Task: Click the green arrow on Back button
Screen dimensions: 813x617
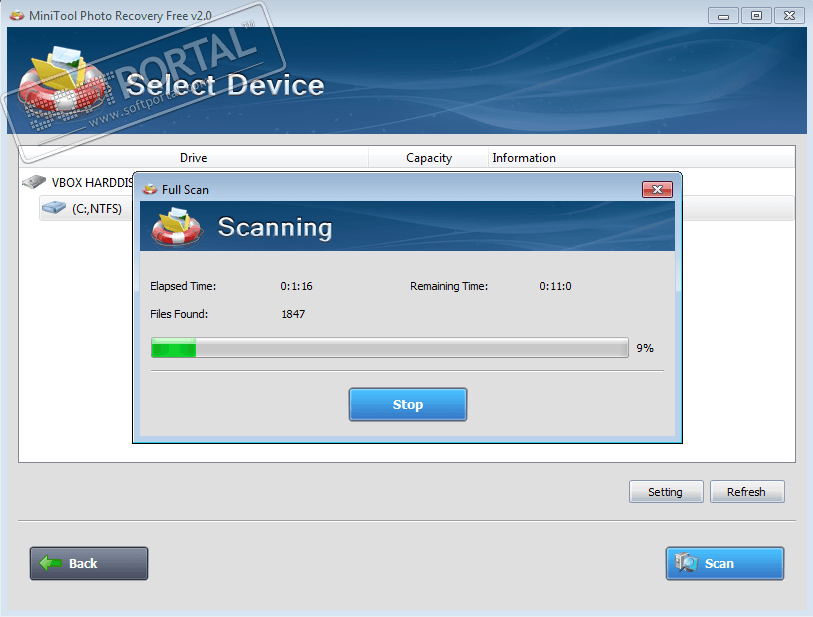Action: click(50, 563)
